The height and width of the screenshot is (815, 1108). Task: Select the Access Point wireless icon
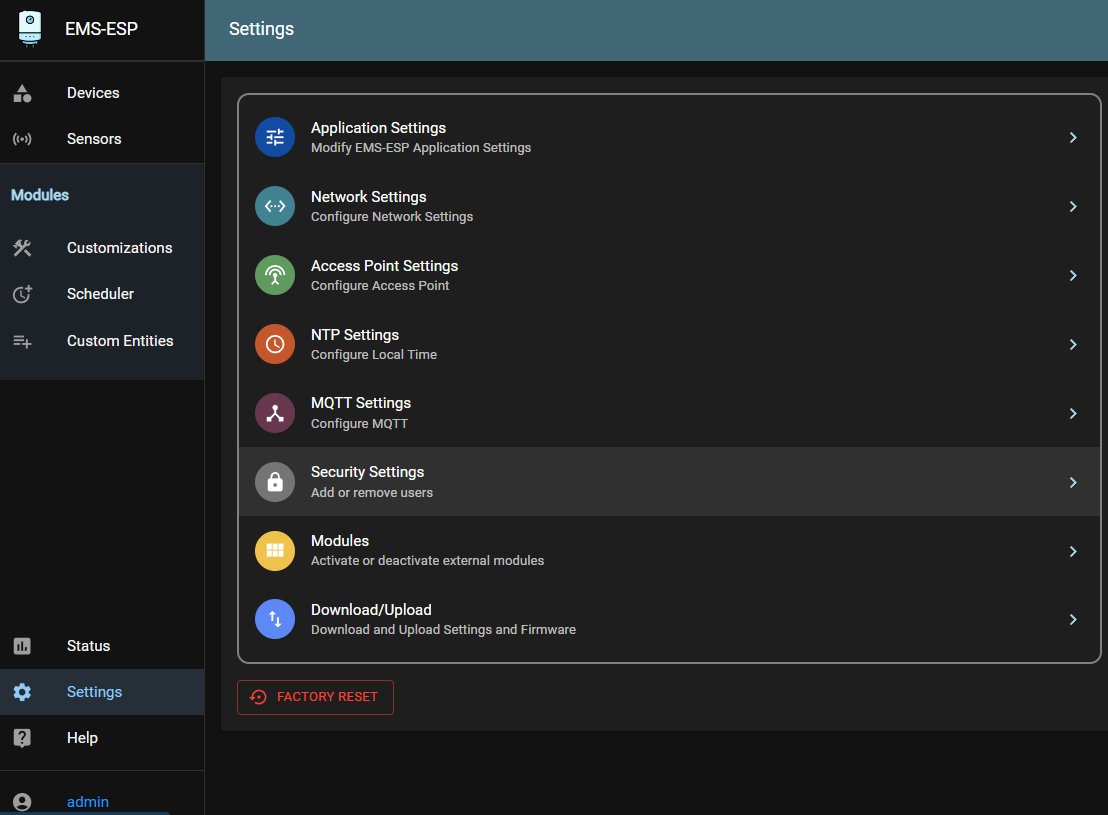pyautogui.click(x=274, y=275)
